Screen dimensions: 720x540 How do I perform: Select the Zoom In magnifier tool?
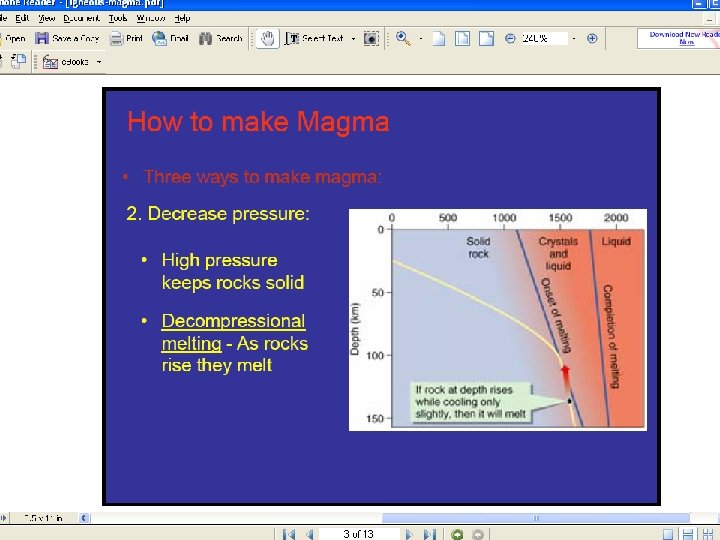(403, 39)
